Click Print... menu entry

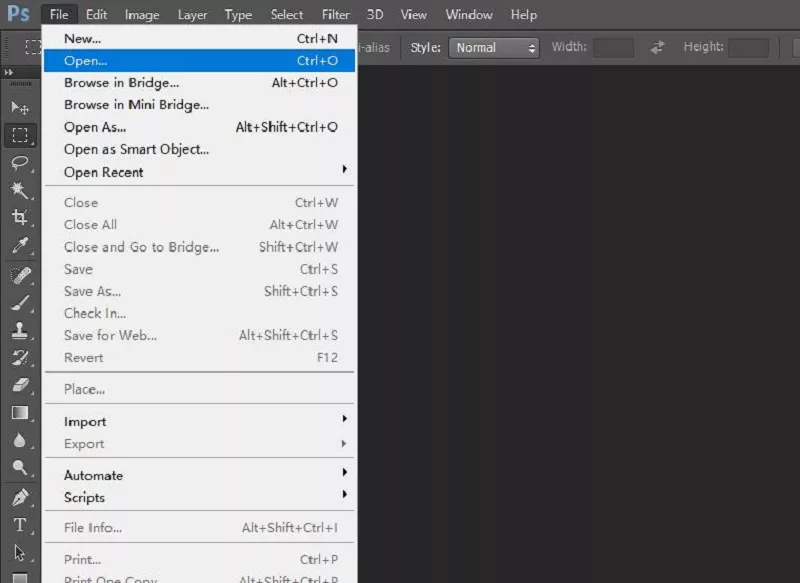tap(199, 560)
